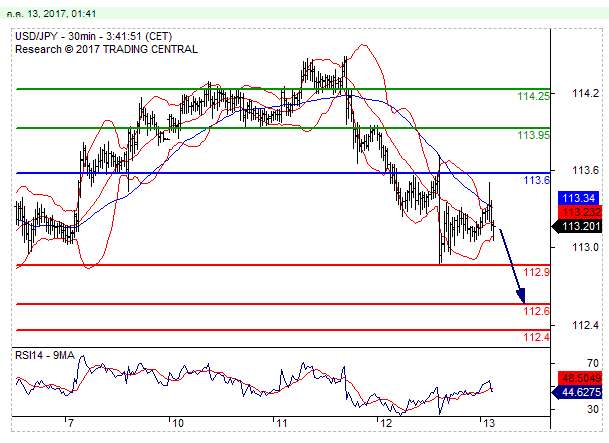Click the 'RSI14 - 9MA' indicator label
Image resolution: width=609 pixels, height=443 pixels.
pyautogui.click(x=45, y=355)
